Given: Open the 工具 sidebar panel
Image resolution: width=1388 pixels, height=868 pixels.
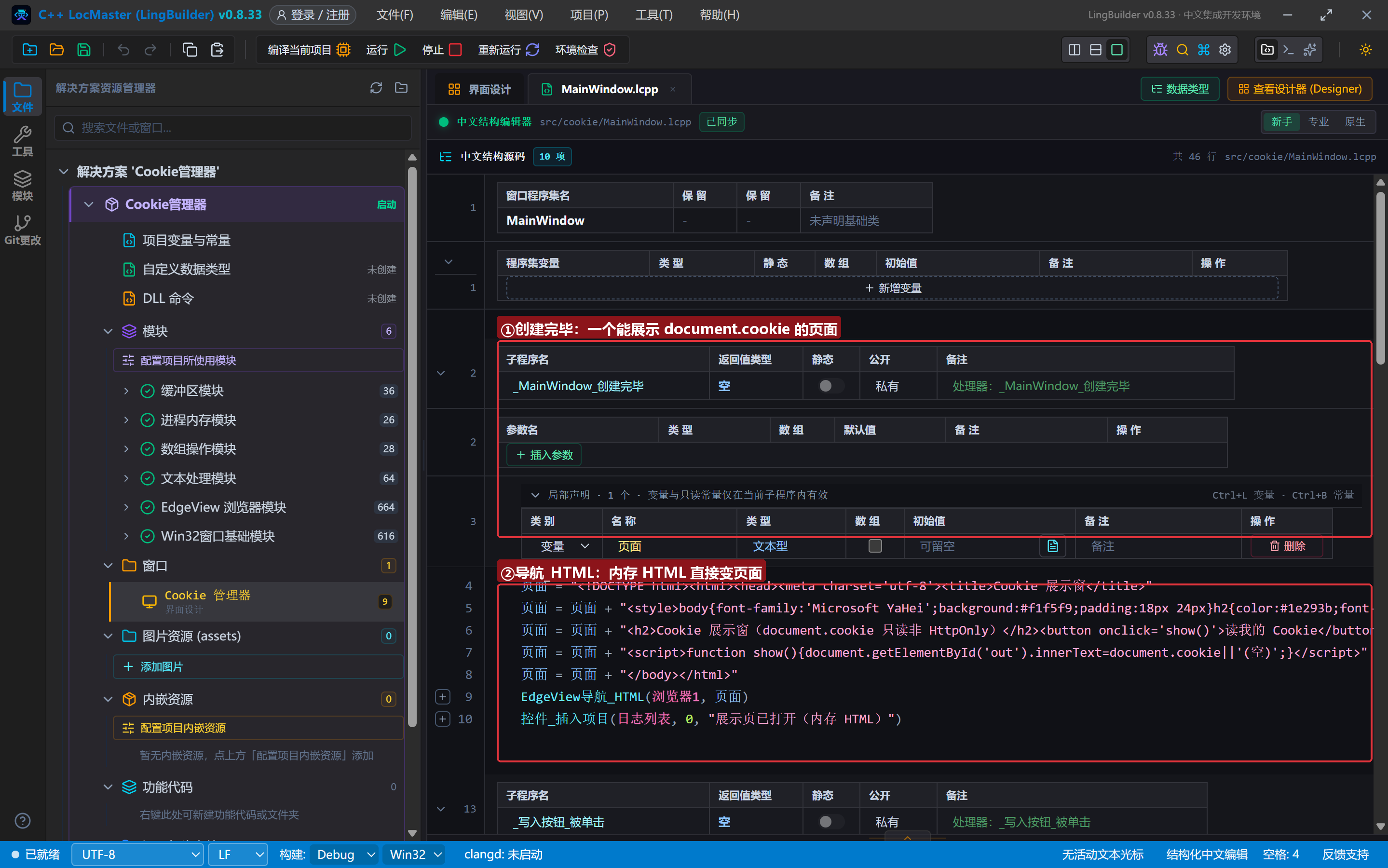Looking at the screenshot, I should pos(22,141).
